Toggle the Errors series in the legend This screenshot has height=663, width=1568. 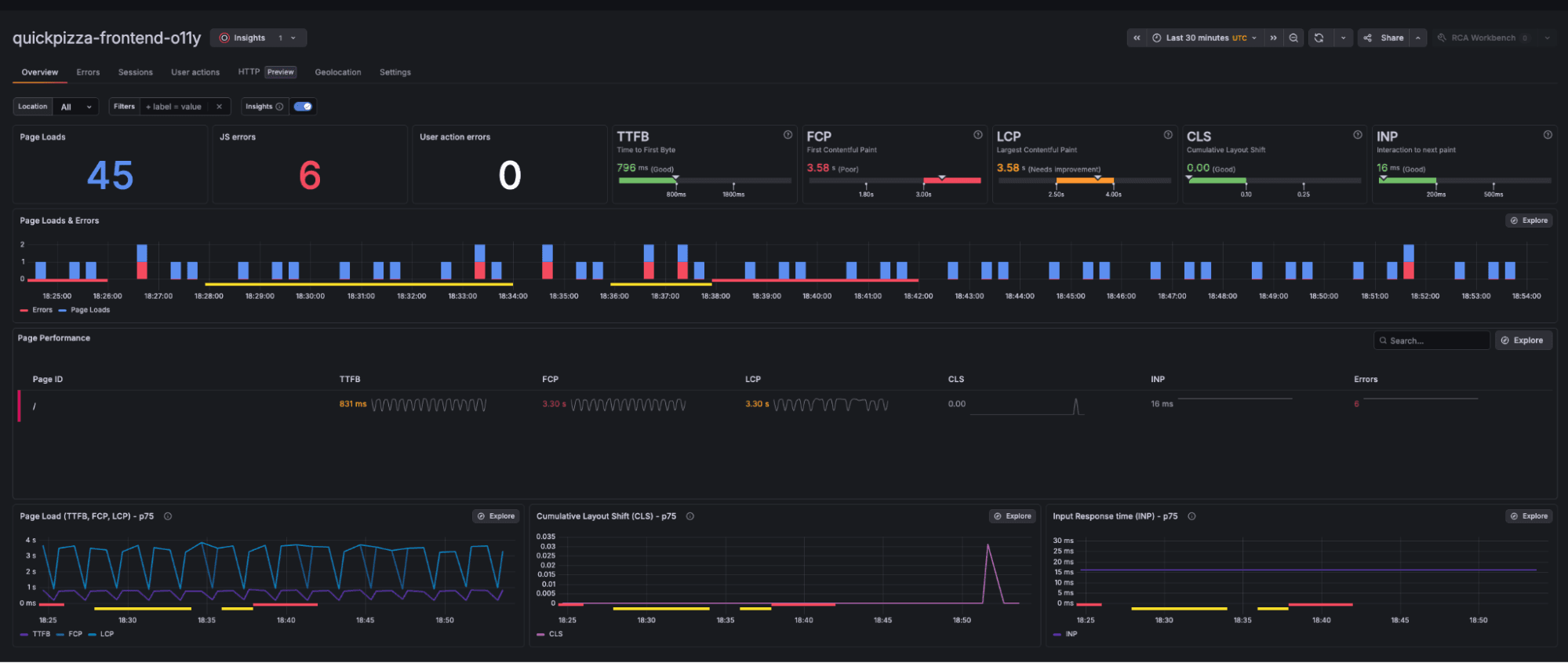pyautogui.click(x=36, y=310)
